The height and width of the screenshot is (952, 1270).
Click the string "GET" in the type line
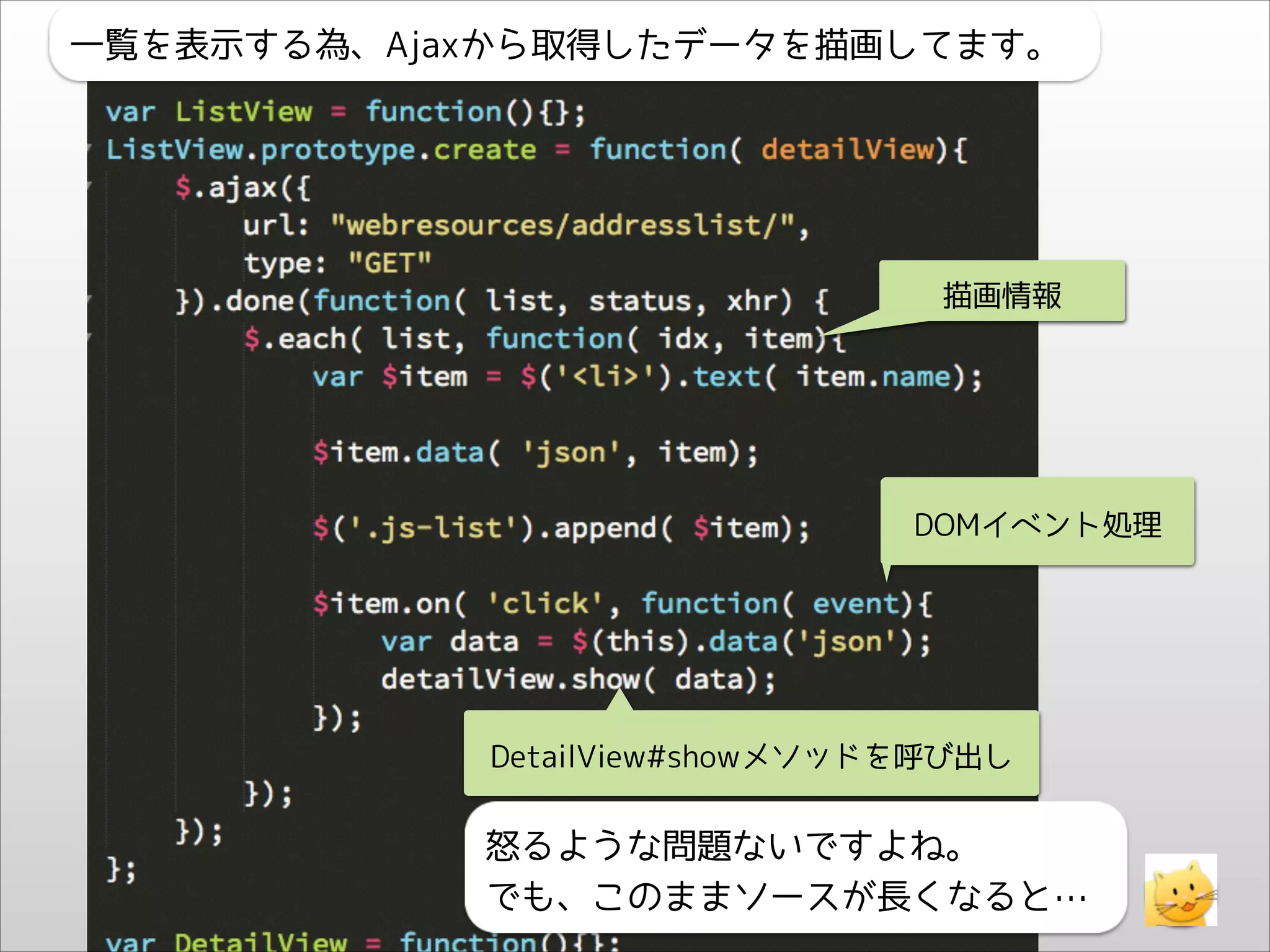click(389, 263)
